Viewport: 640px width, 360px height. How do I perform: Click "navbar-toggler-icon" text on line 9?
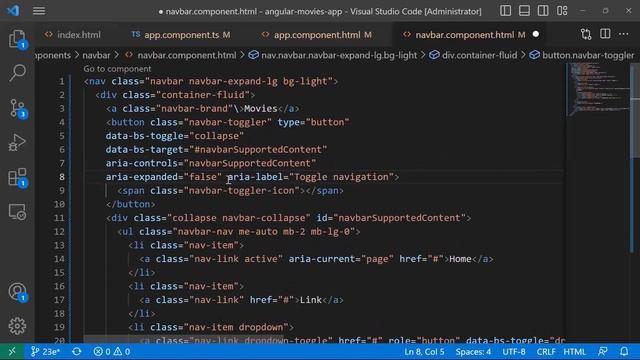(242, 191)
